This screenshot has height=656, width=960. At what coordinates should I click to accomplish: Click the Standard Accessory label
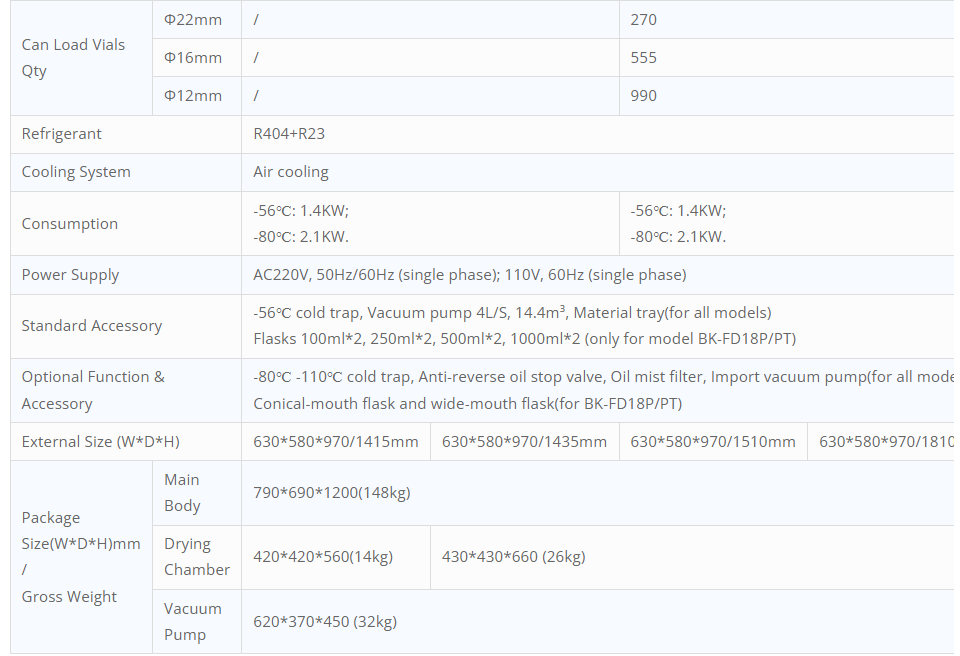coord(92,325)
